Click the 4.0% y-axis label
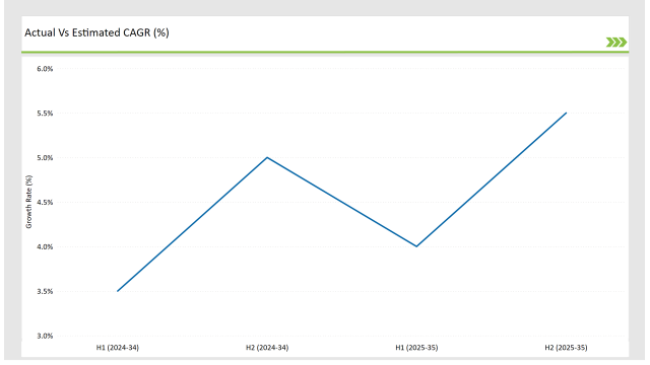650x365 pixels. point(45,247)
